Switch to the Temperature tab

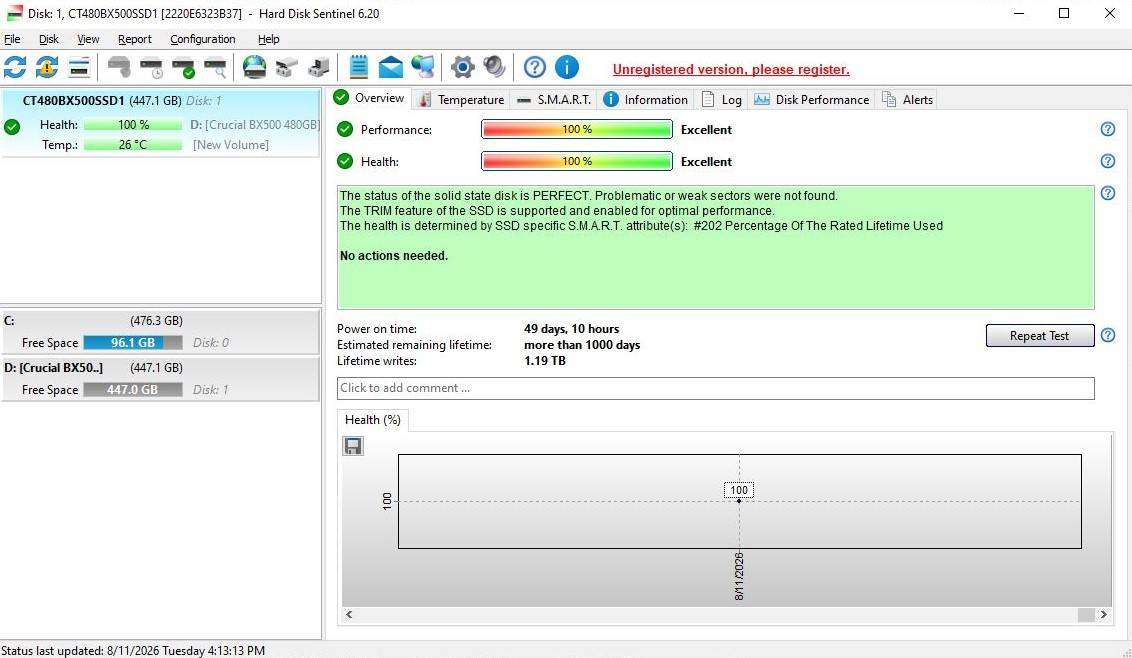461,100
